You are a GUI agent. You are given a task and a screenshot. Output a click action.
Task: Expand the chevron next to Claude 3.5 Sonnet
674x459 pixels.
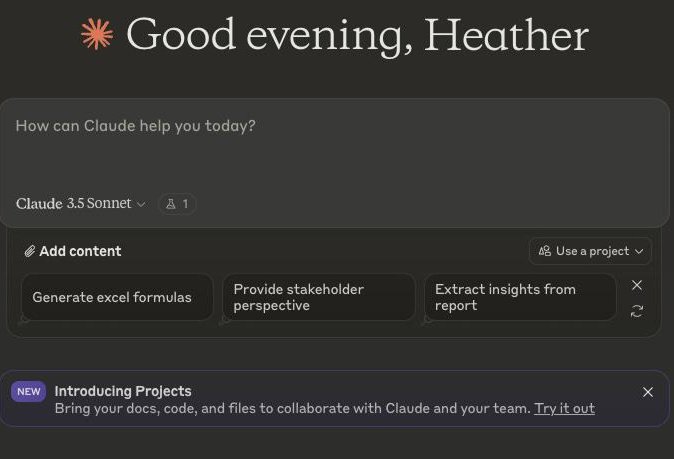pos(141,204)
